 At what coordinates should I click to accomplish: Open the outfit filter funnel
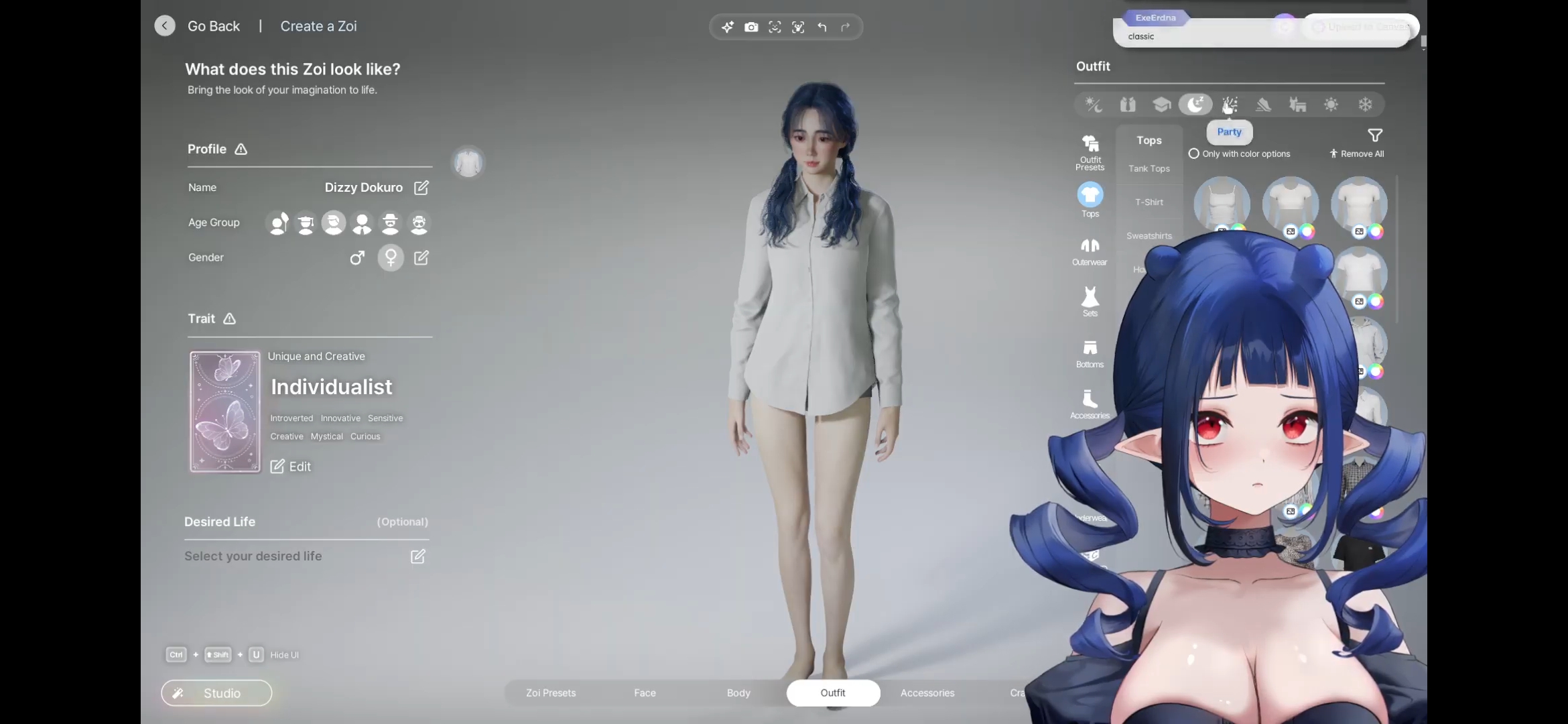click(x=1375, y=135)
